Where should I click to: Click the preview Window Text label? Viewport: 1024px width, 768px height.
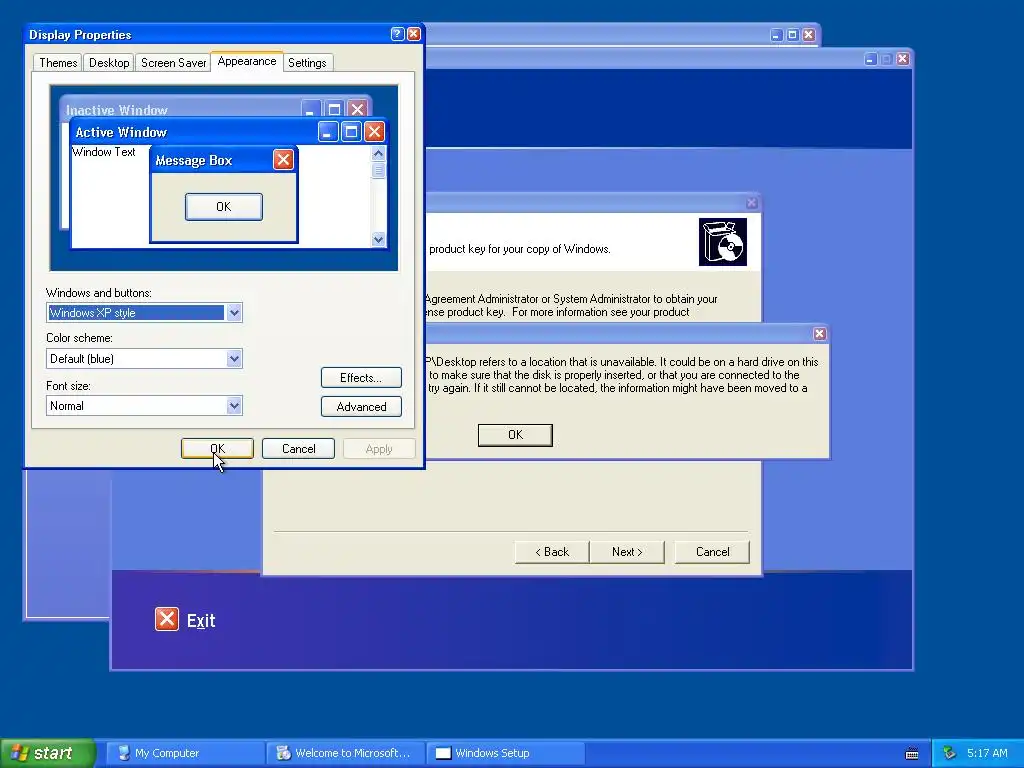(x=104, y=152)
